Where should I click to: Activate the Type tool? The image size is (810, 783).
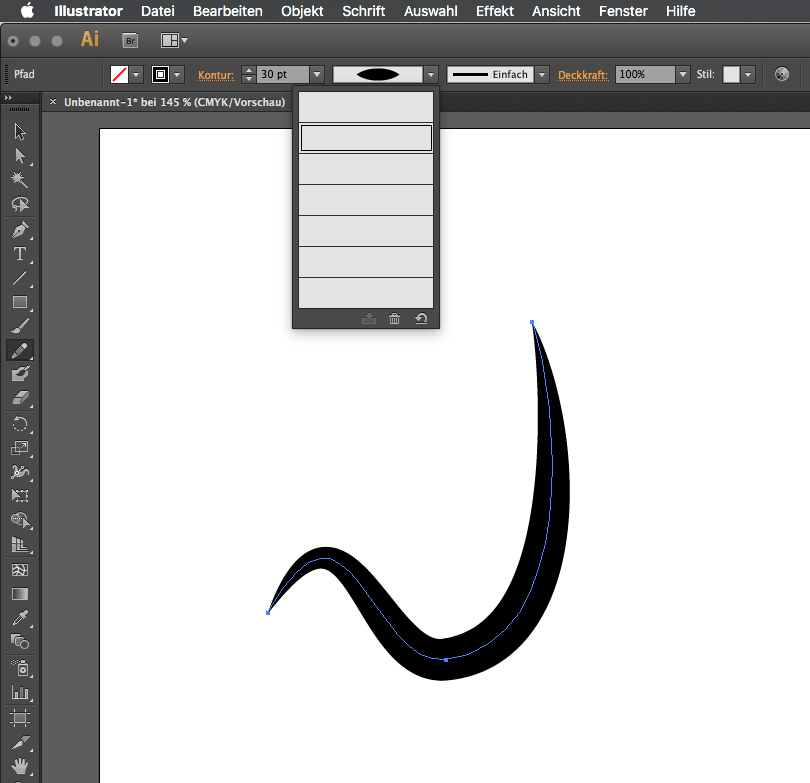pyautogui.click(x=20, y=254)
